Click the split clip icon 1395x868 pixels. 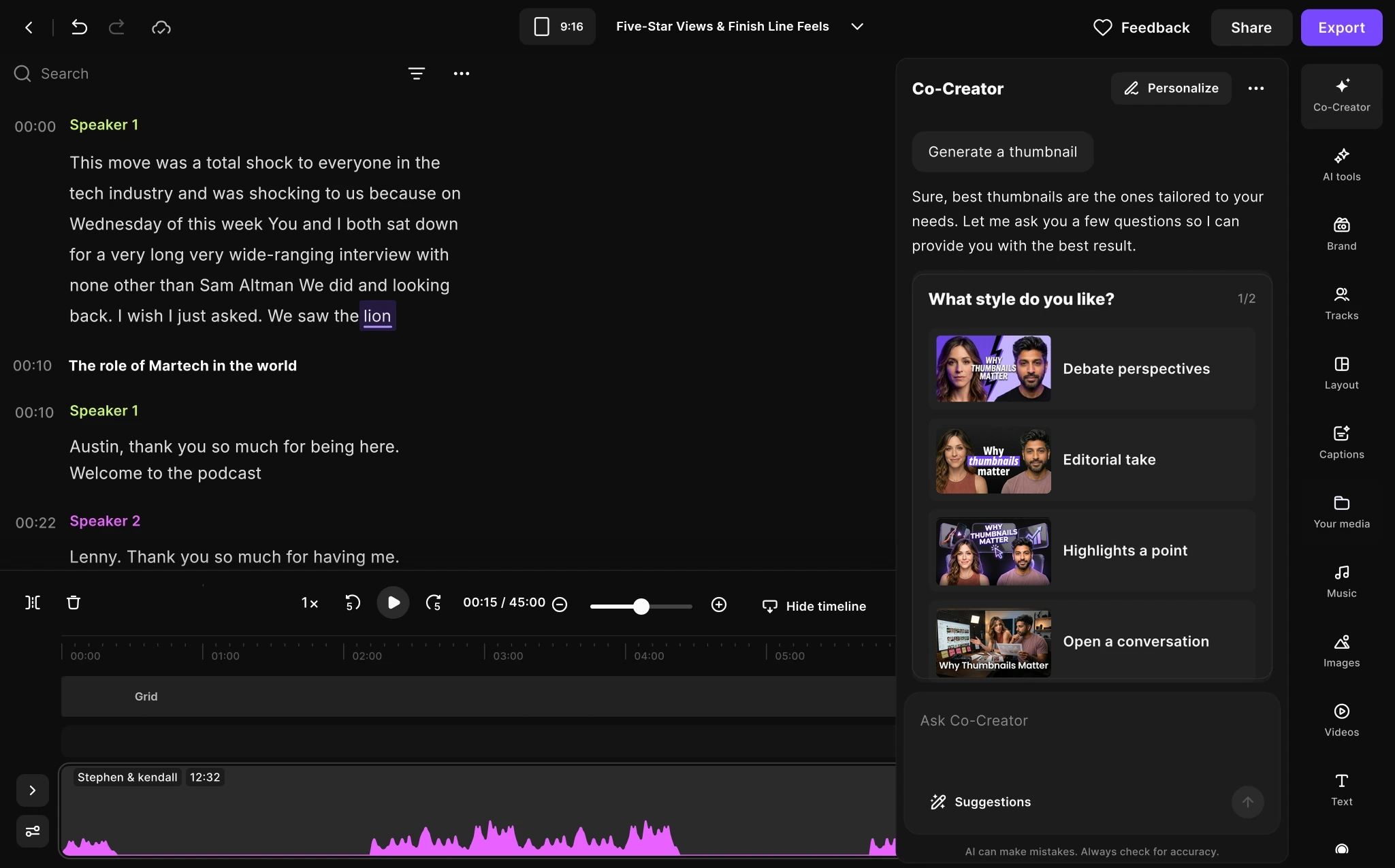pos(33,602)
